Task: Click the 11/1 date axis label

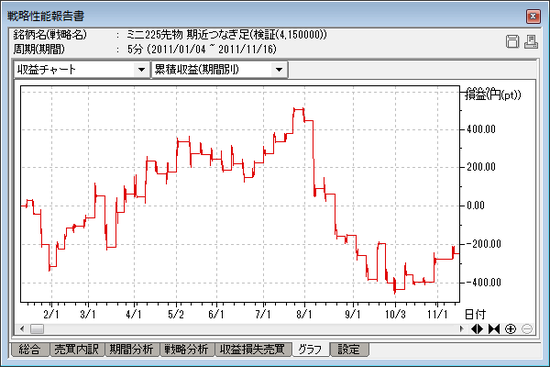Action: pos(437,314)
